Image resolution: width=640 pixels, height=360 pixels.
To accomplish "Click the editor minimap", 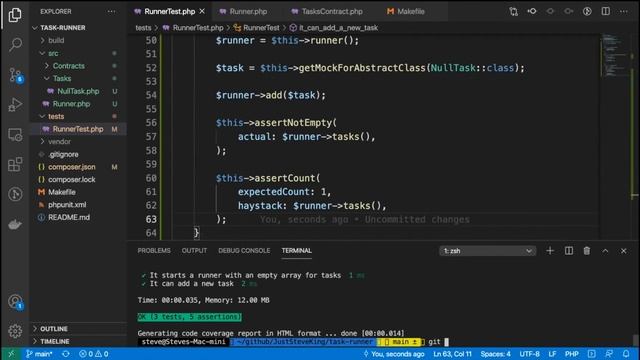I will (615, 57).
